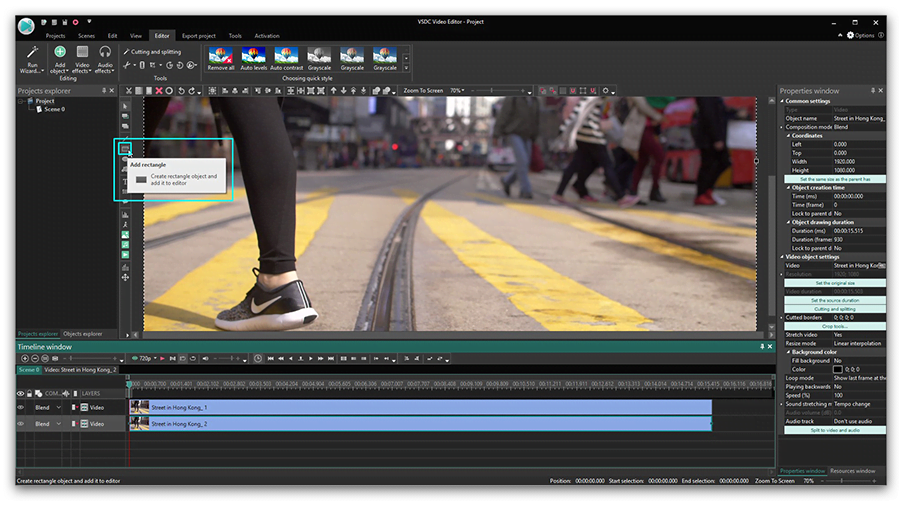Click the redo icon in editor toolbar

(192, 91)
